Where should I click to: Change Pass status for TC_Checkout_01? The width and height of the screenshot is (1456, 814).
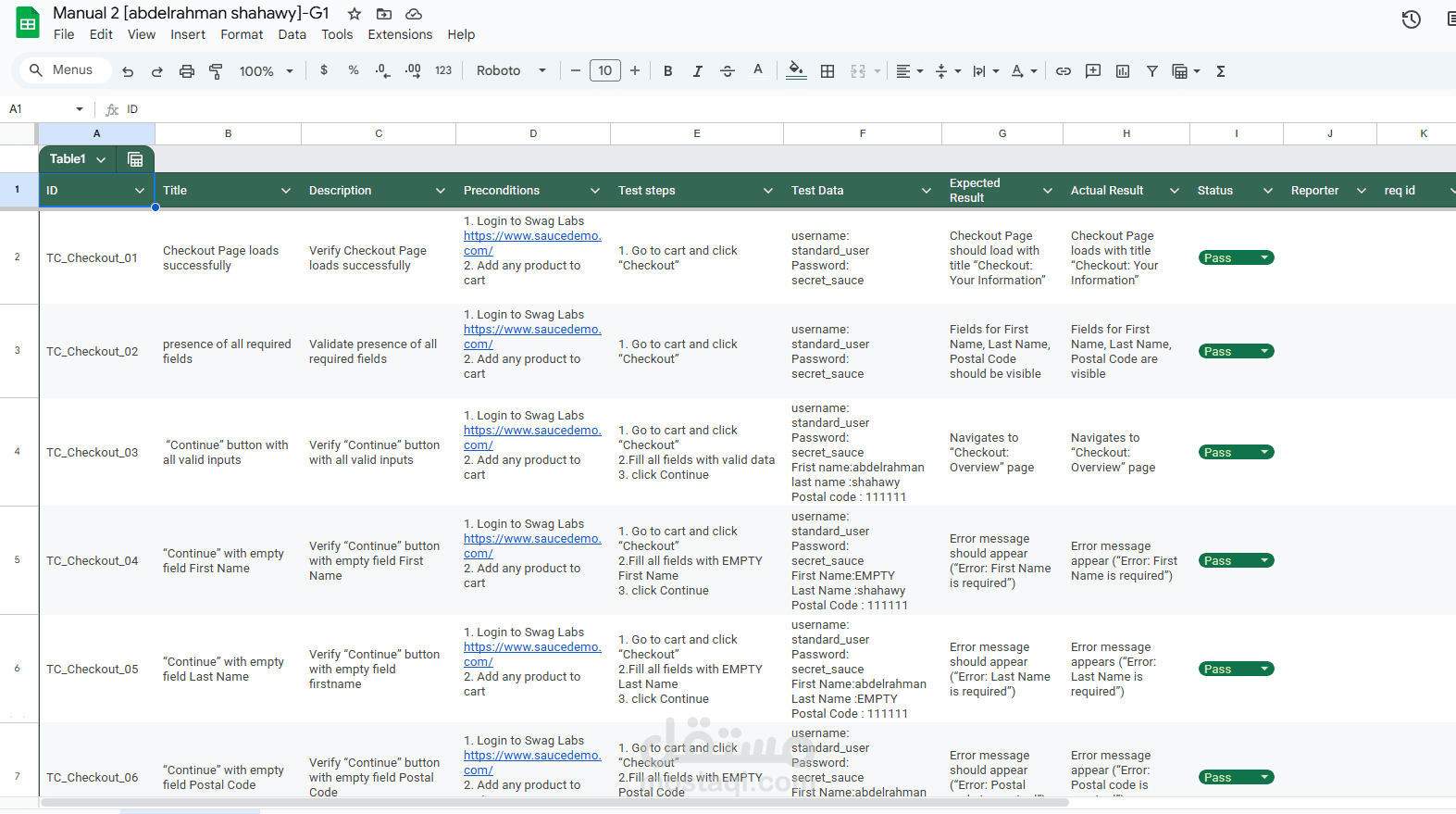1237,257
